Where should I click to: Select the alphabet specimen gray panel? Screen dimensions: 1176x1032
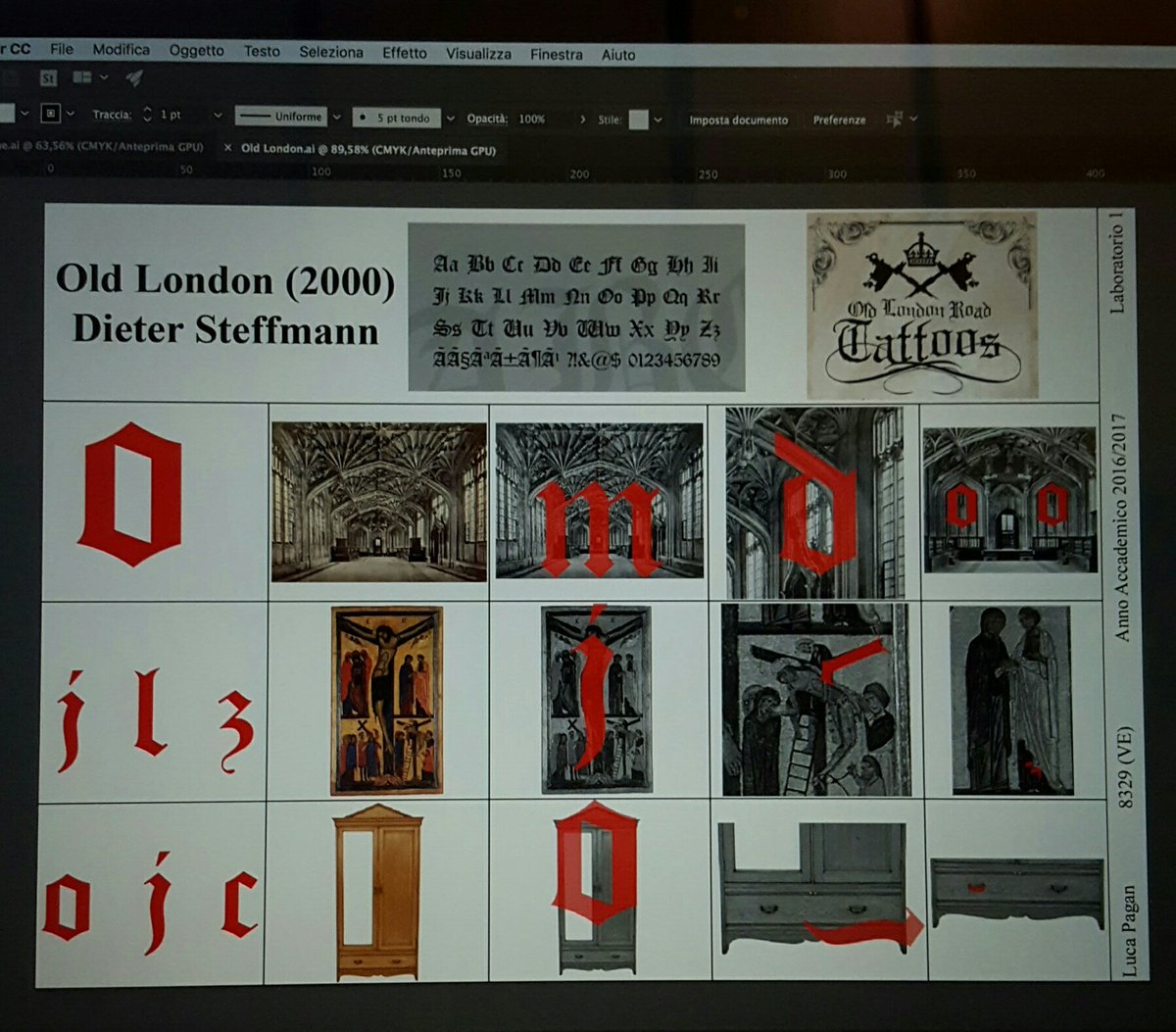(x=576, y=307)
